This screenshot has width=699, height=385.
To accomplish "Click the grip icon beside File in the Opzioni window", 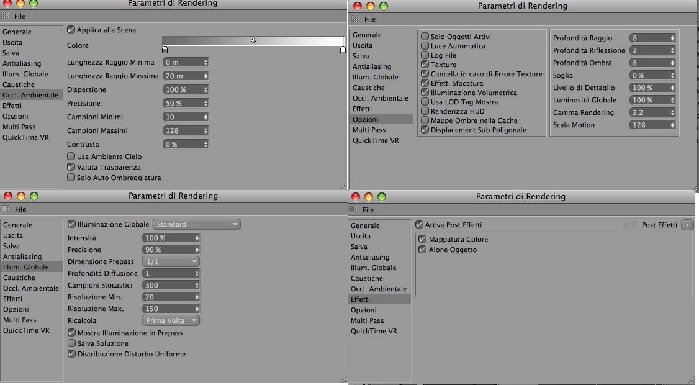I will 355,20.
